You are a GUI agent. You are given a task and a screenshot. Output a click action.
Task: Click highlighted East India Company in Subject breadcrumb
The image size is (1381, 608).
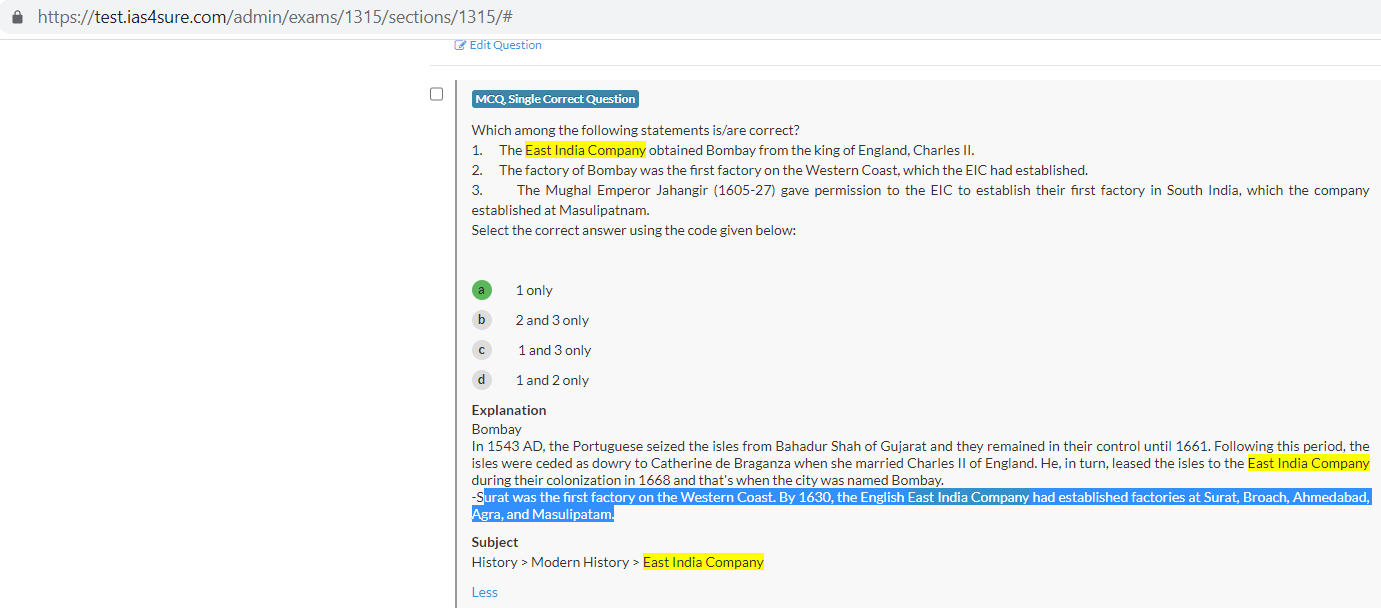(x=703, y=562)
